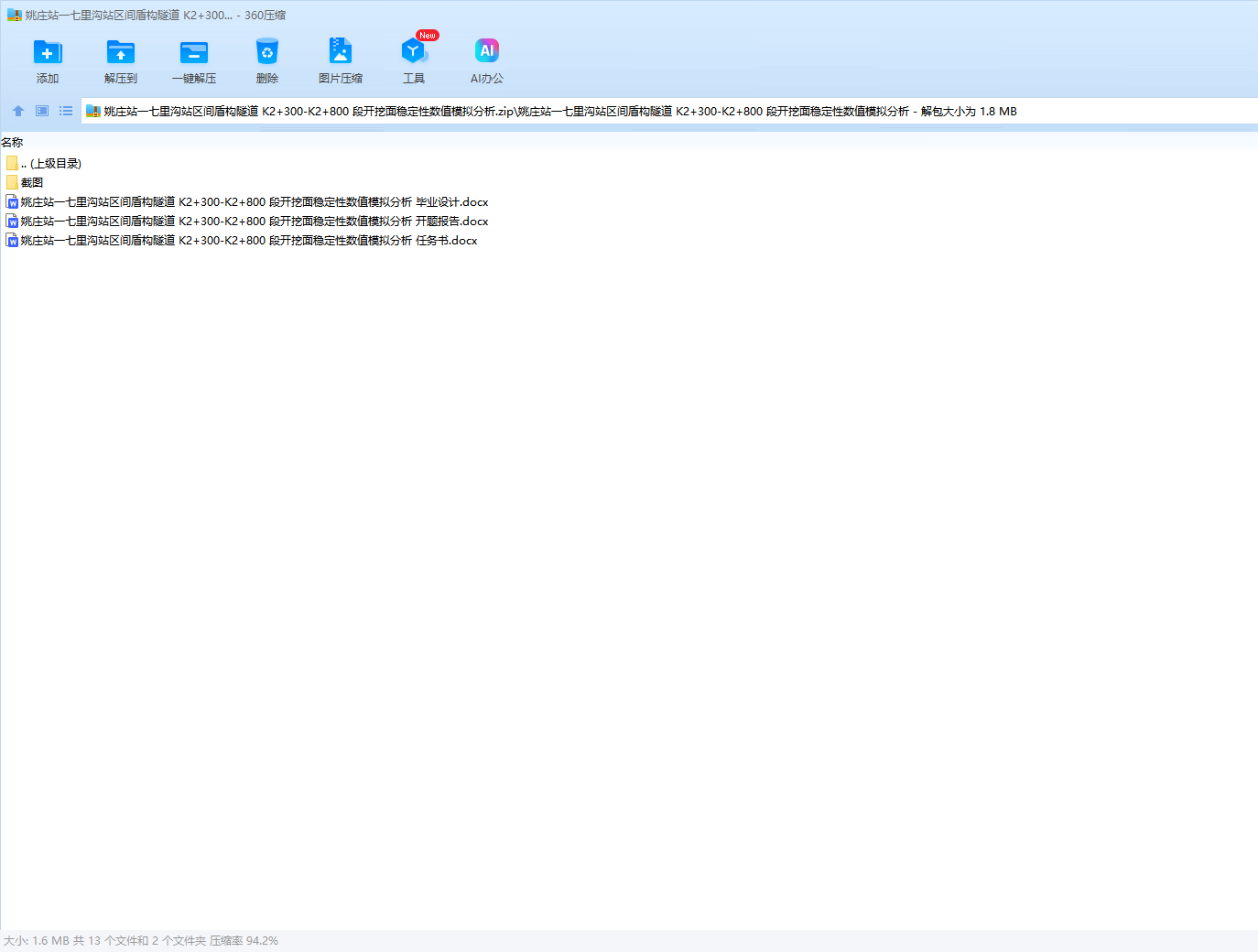This screenshot has height=952, width=1258.
Task: Select the file ending in 毕业设计.docx
Action: pos(255,202)
